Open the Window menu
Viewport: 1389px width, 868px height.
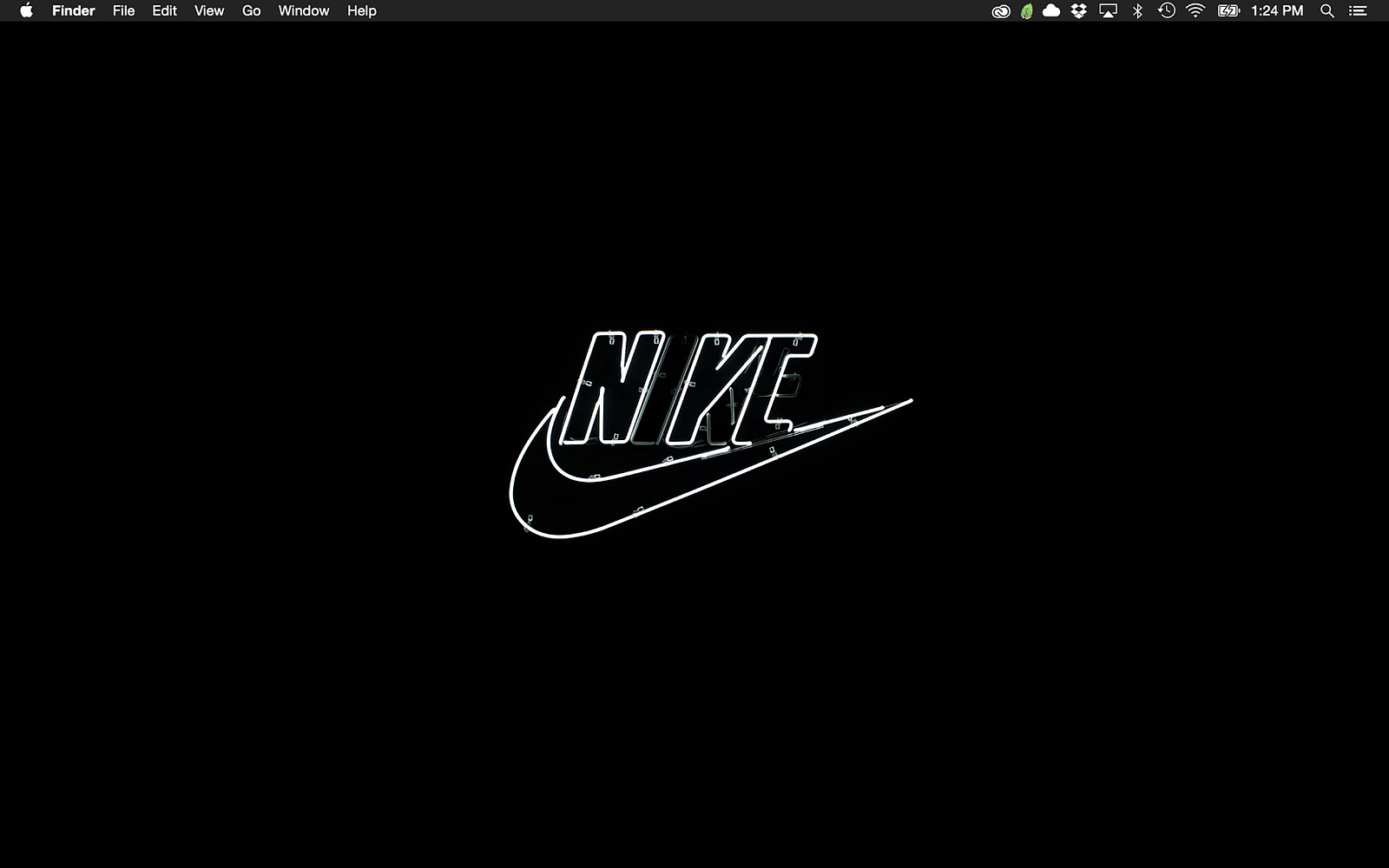click(x=304, y=10)
